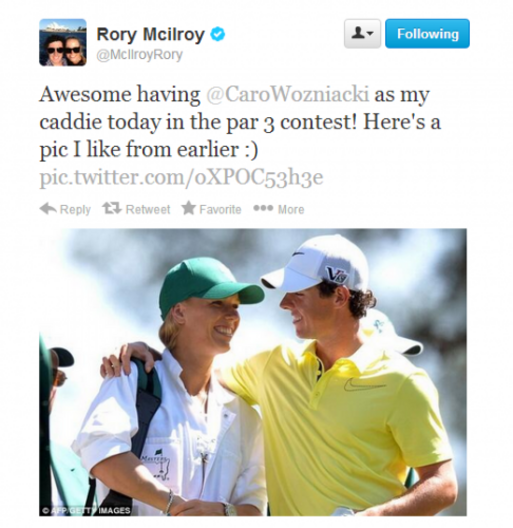Click the Retweet arrows icon
The width and height of the screenshot is (513, 528).
click(111, 209)
